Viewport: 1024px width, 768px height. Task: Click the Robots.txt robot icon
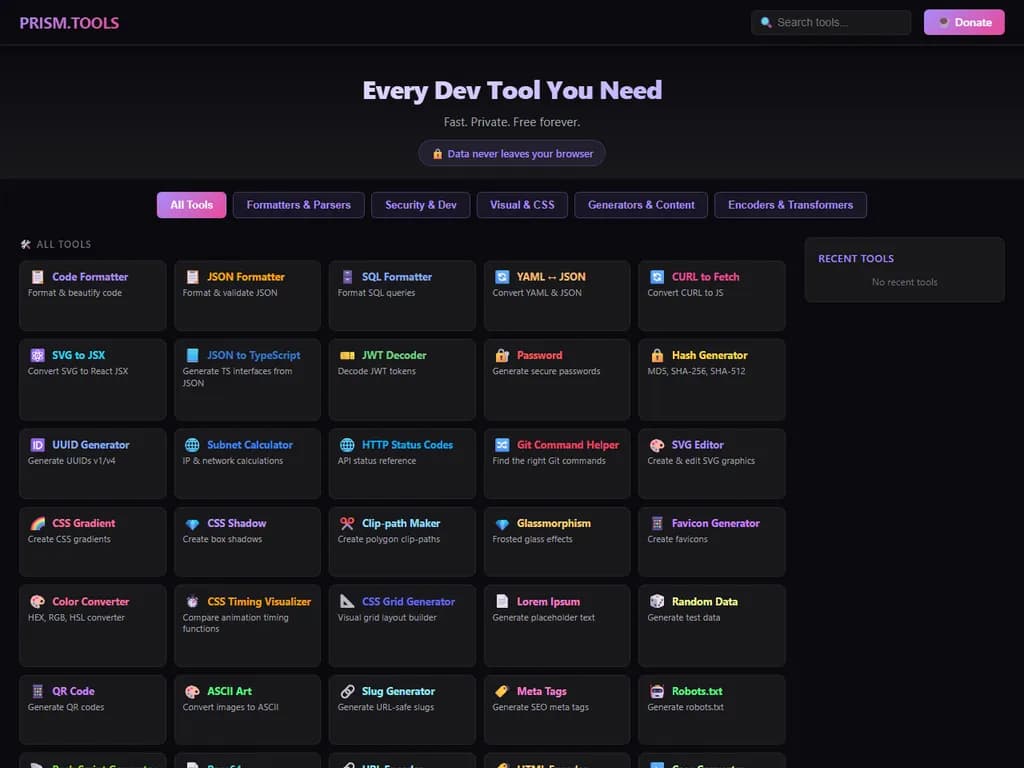[x=658, y=691]
